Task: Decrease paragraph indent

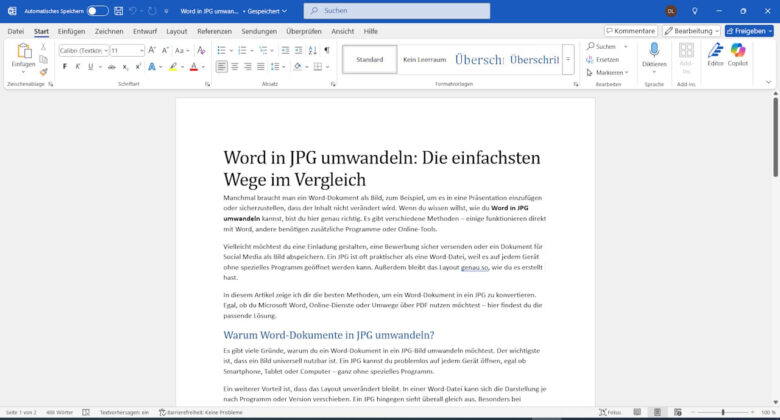Action: click(x=285, y=50)
